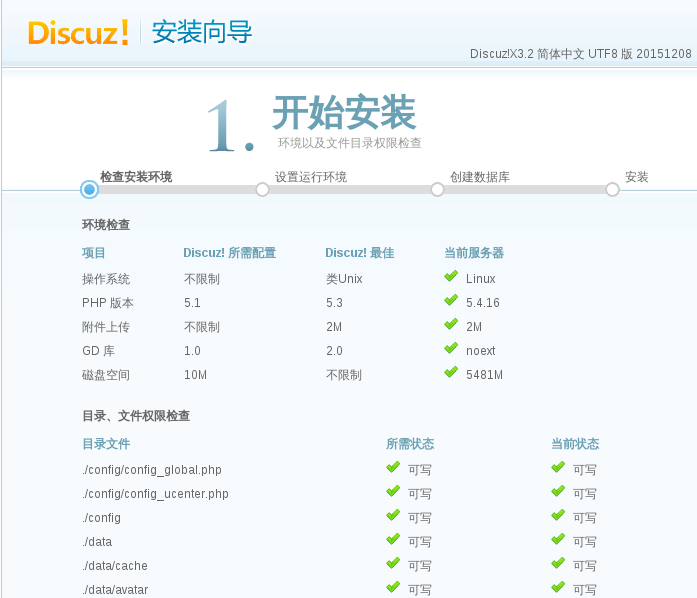Screen dimensions: 697x598
Task: Click the noext GD library value
Action: [x=481, y=351]
